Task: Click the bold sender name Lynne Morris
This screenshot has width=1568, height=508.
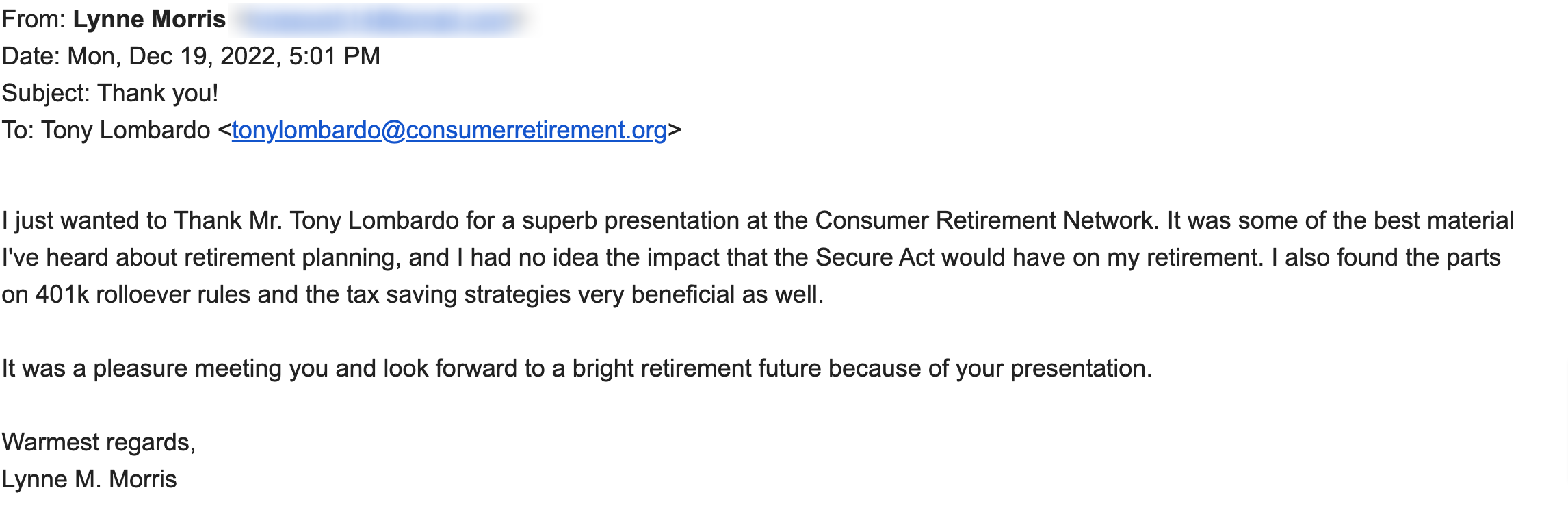Action: click(149, 19)
